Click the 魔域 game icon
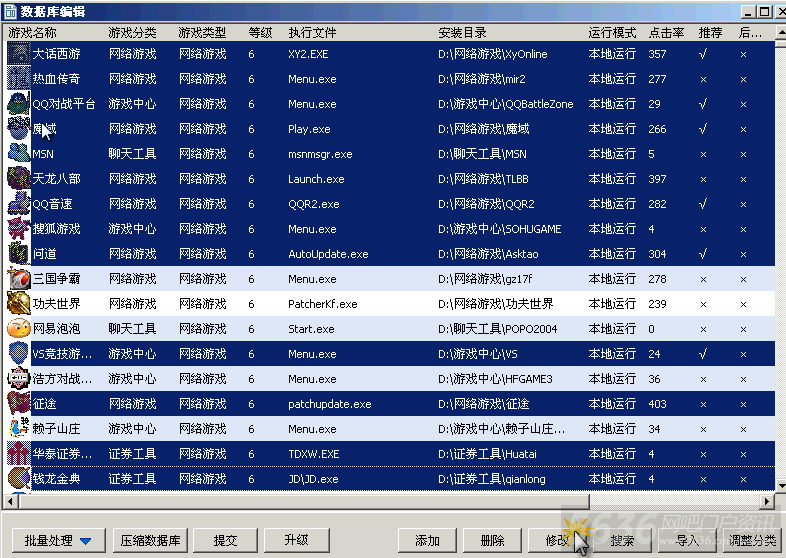 19,129
